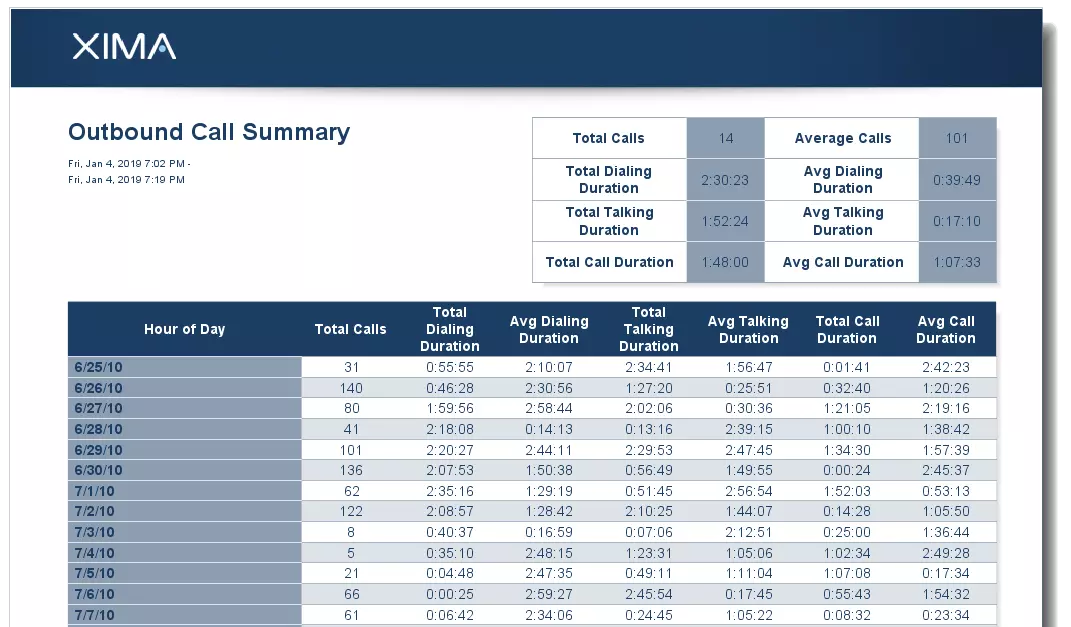
Task: Click avg talking duration 2:56:54
Action: [x=749, y=491]
